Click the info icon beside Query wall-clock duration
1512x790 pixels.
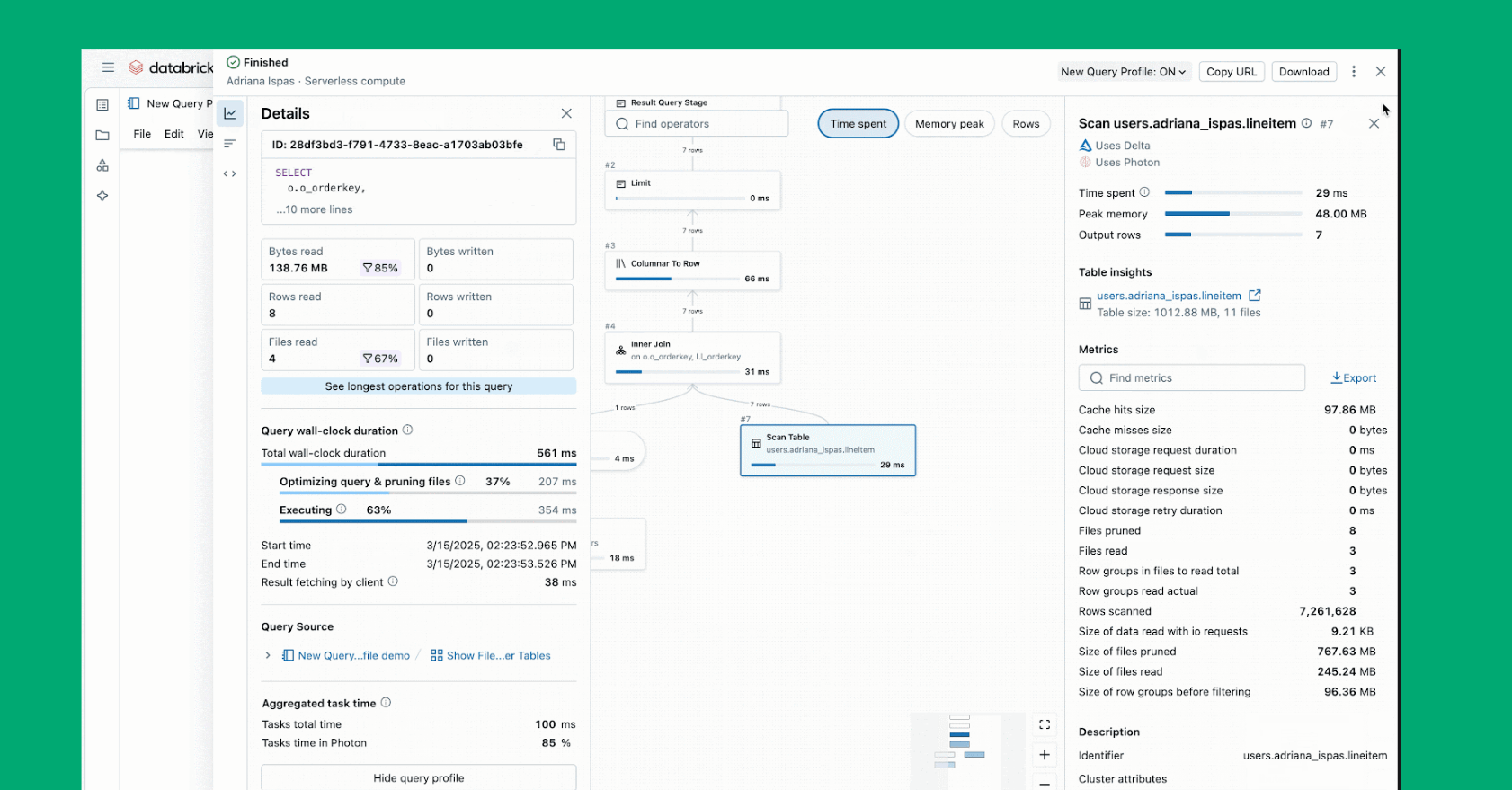click(407, 431)
